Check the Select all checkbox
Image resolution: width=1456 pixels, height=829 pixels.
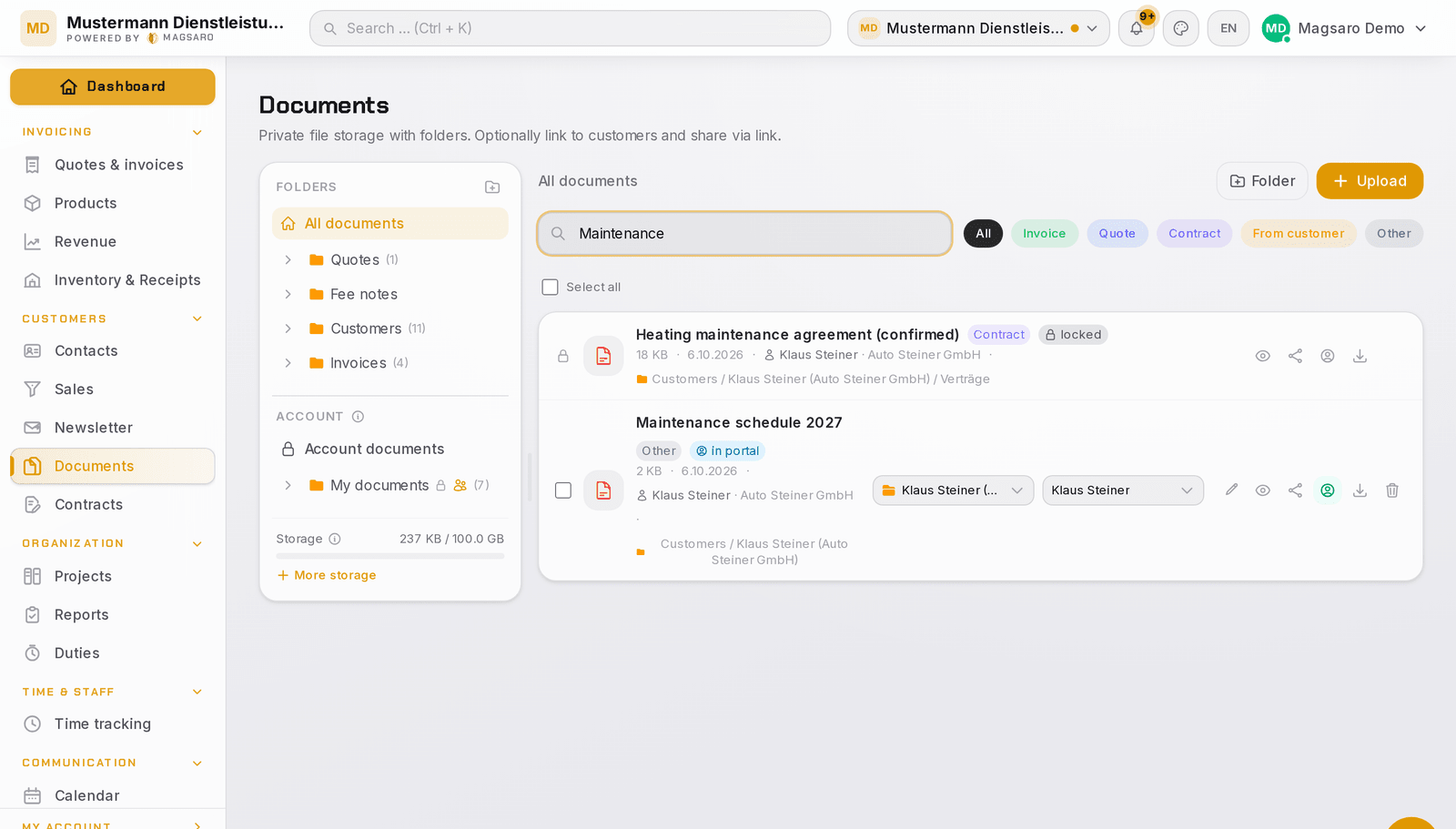click(550, 287)
